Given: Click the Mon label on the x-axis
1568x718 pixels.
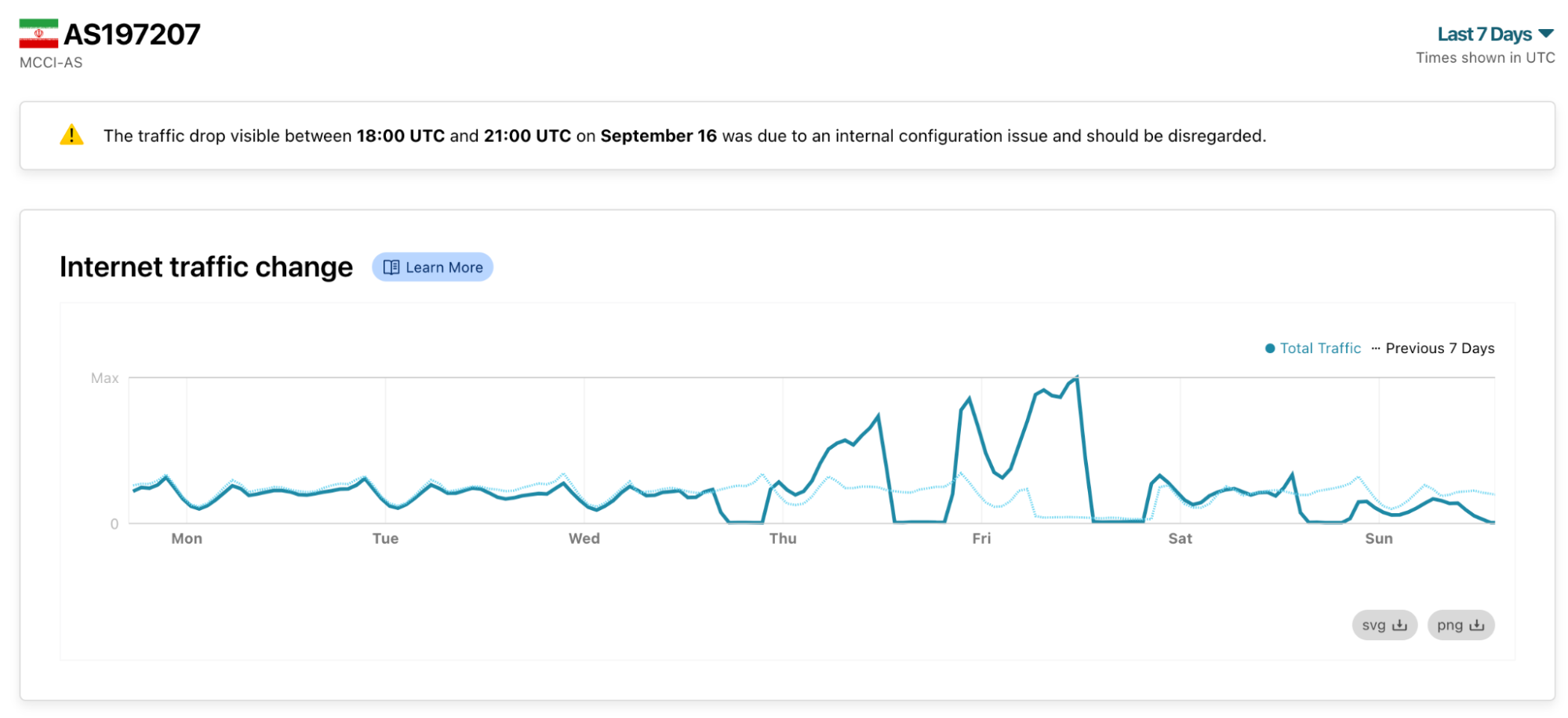Looking at the screenshot, I should tap(187, 538).
